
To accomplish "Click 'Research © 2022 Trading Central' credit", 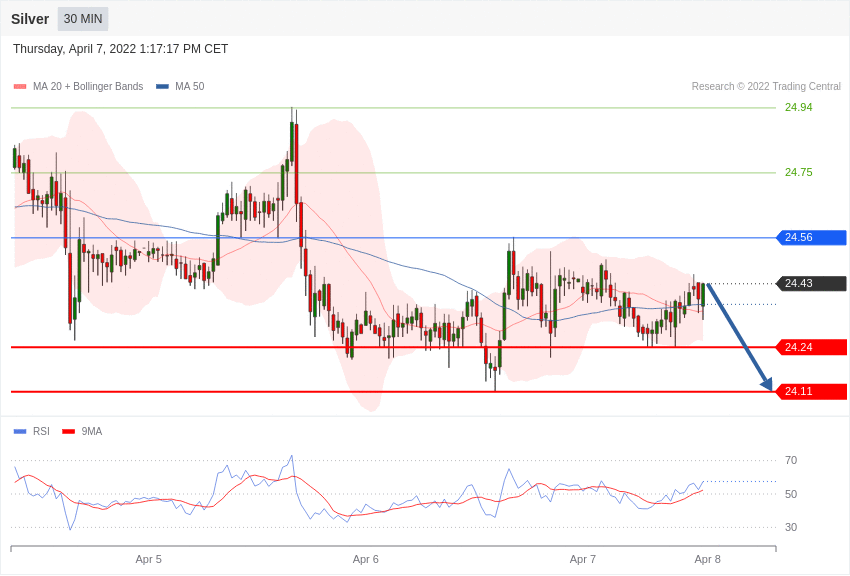I will (x=766, y=86).
